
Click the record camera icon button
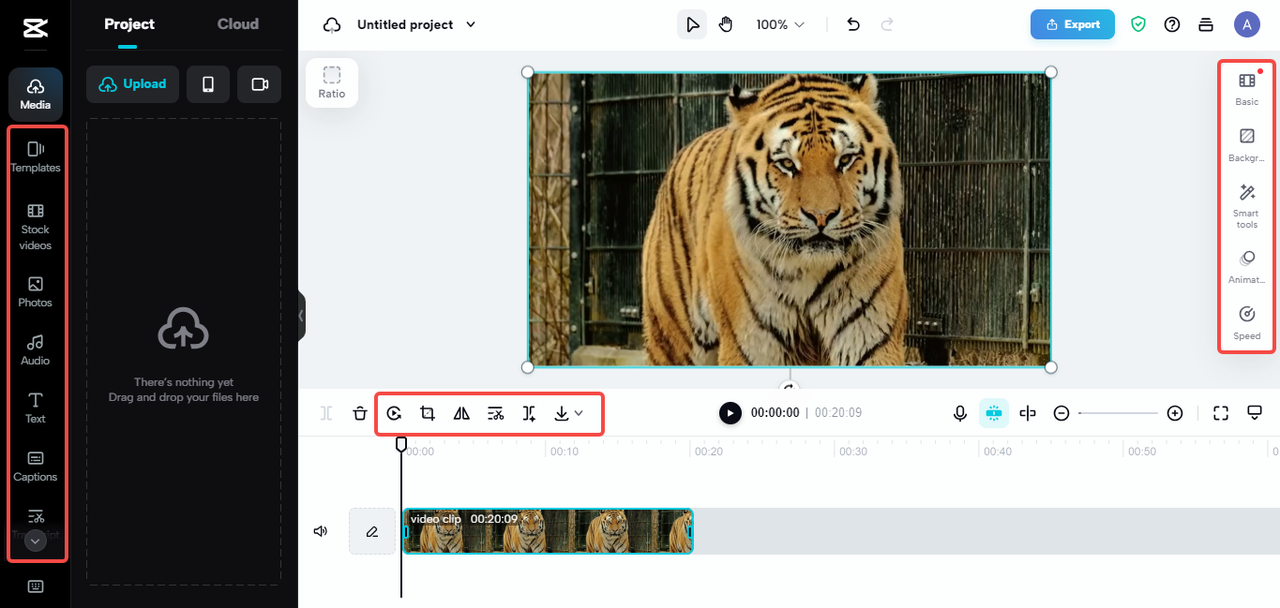pyautogui.click(x=260, y=84)
